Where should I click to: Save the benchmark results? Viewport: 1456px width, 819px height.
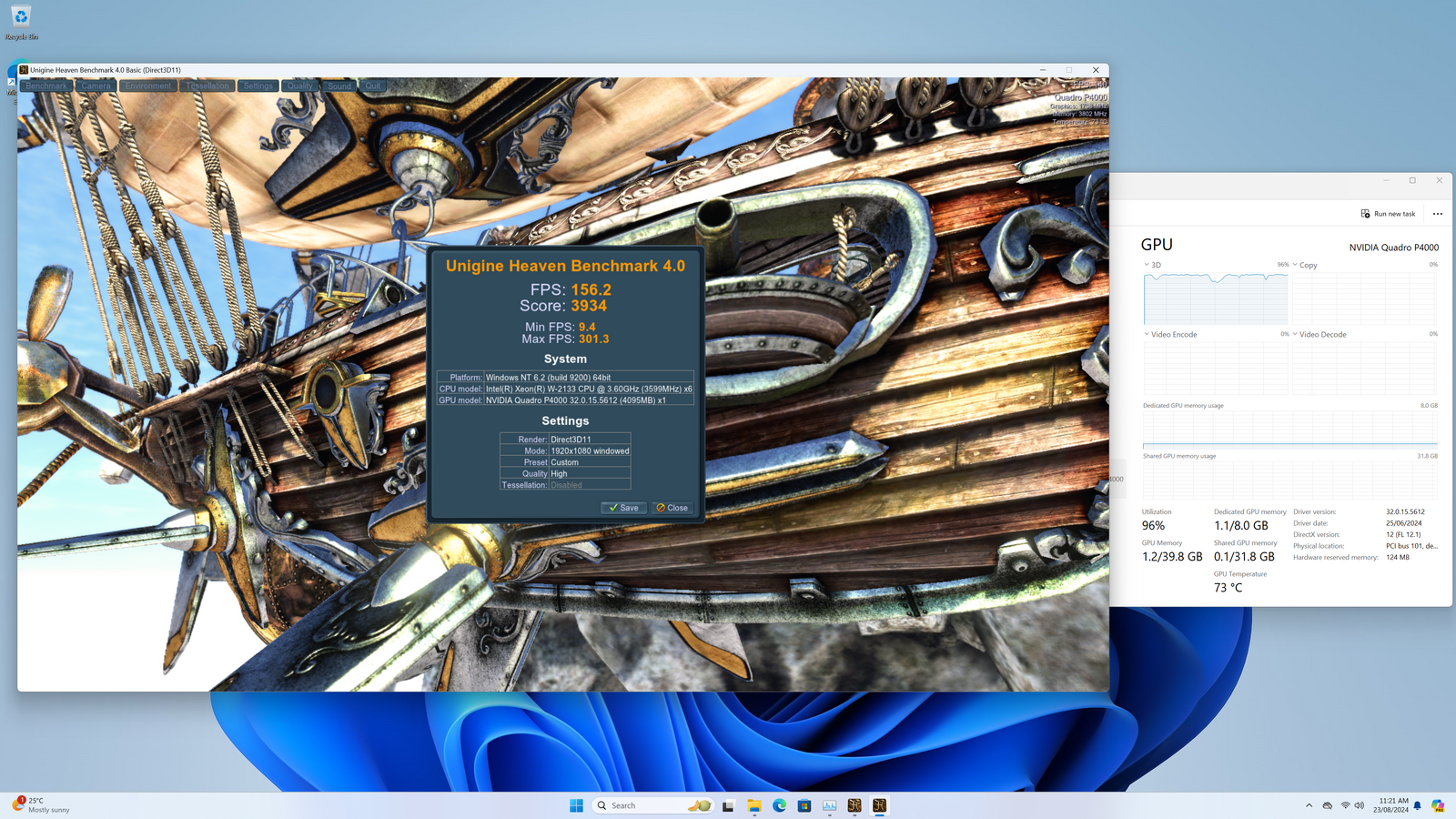(x=623, y=508)
